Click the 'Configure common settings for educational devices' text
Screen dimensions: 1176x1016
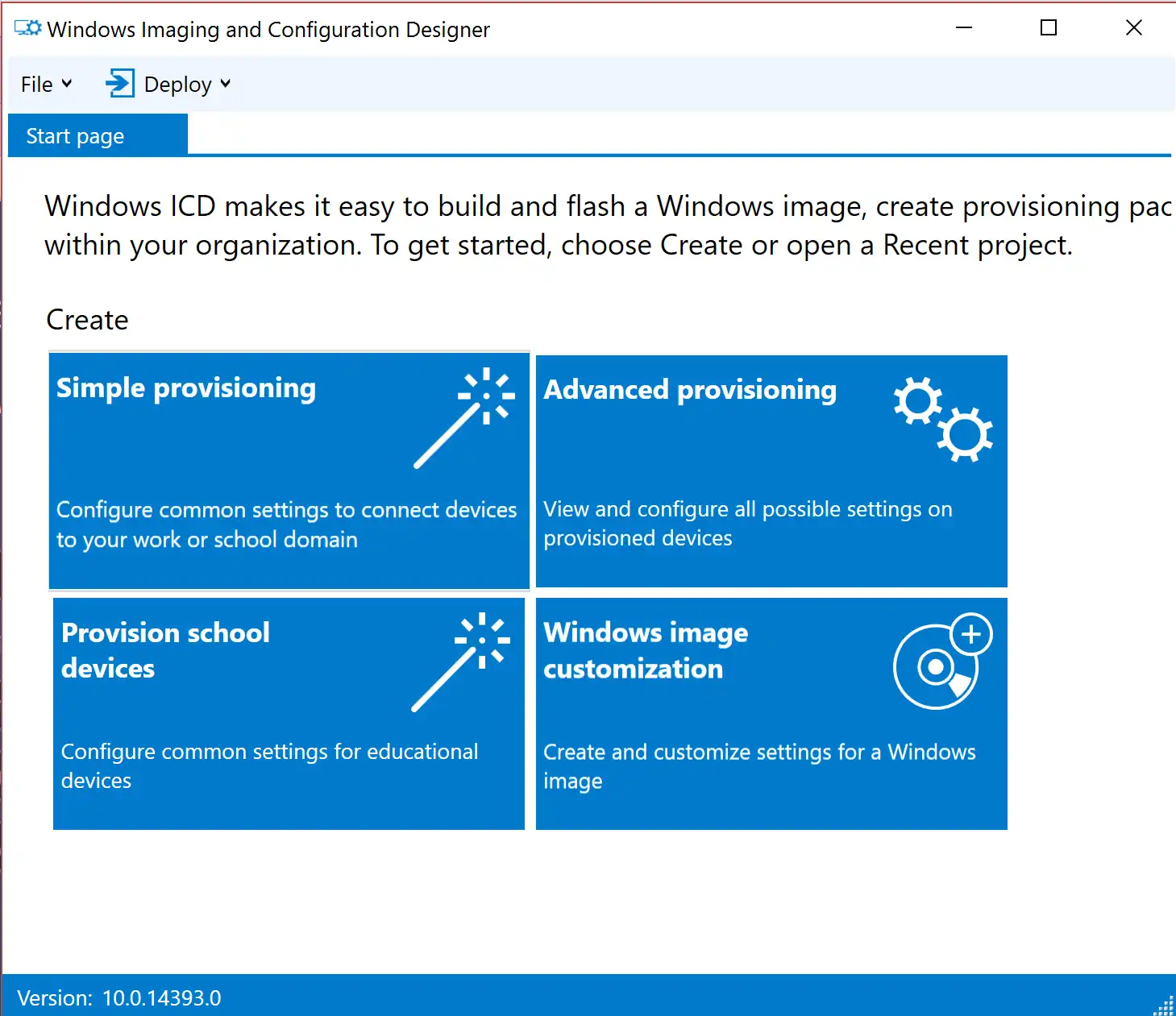tap(269, 765)
